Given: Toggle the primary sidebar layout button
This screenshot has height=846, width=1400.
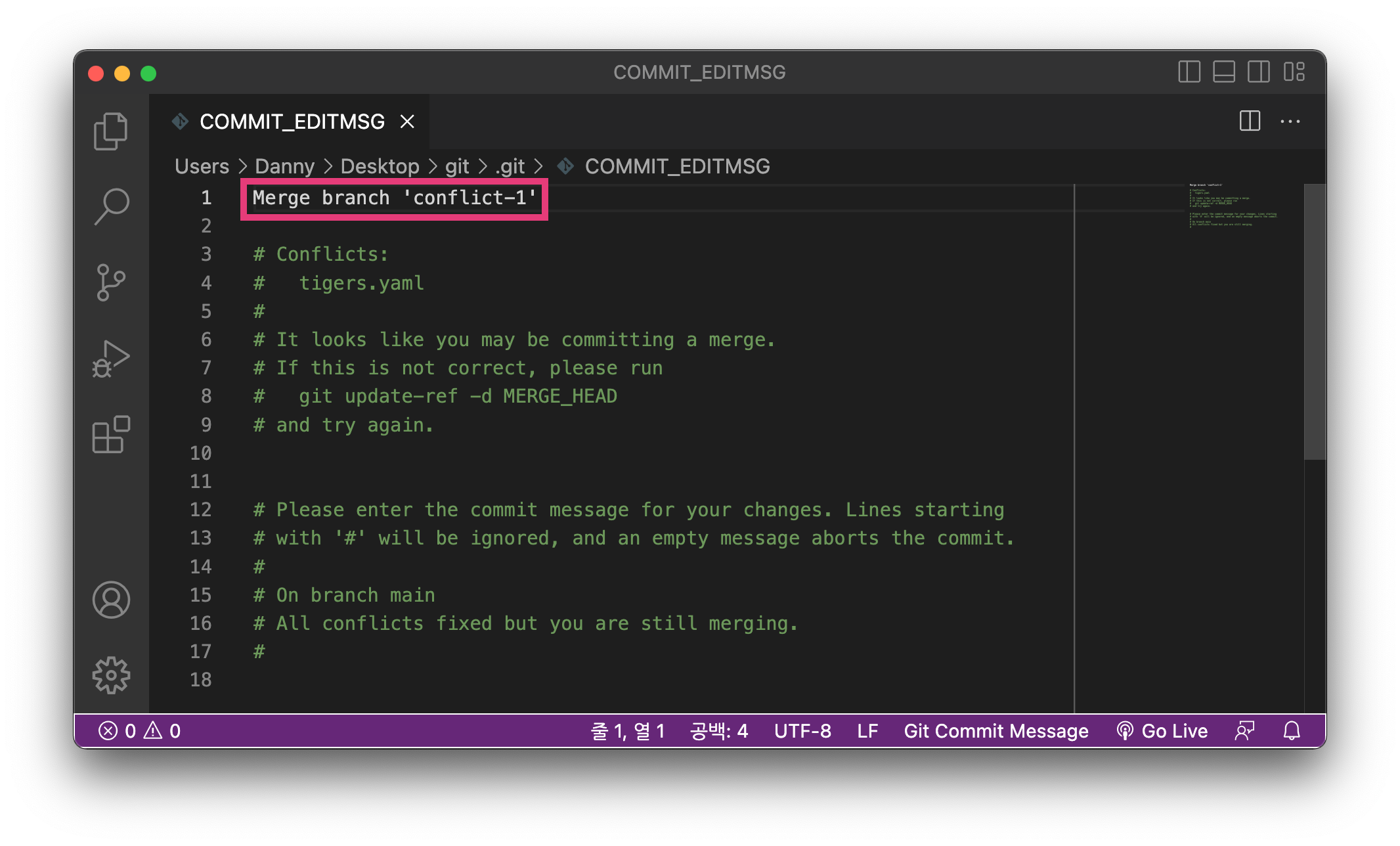Looking at the screenshot, I should (x=1189, y=72).
